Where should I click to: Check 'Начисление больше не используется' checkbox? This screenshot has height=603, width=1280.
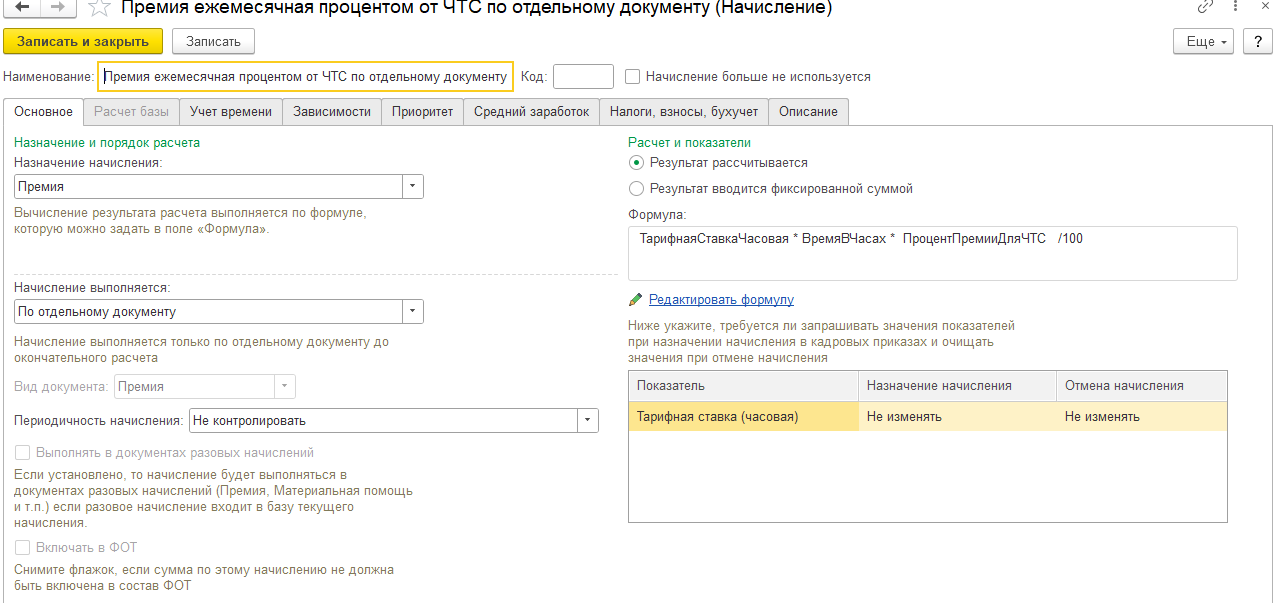pyautogui.click(x=632, y=76)
